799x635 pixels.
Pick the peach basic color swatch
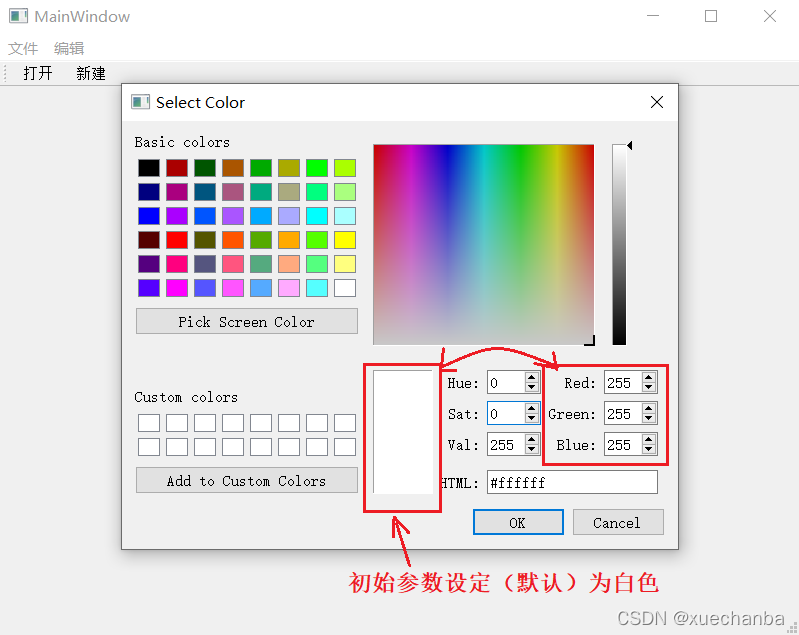pyautogui.click(x=289, y=264)
